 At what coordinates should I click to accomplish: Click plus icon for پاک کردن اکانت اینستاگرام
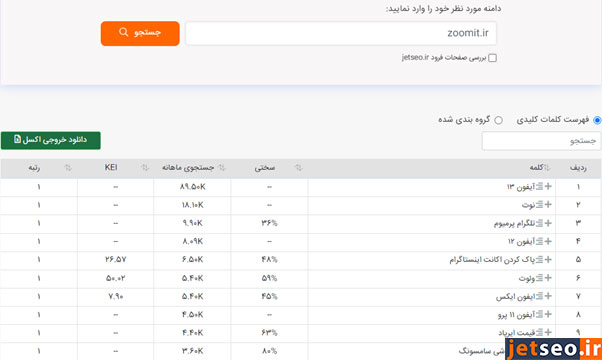pos(548,259)
